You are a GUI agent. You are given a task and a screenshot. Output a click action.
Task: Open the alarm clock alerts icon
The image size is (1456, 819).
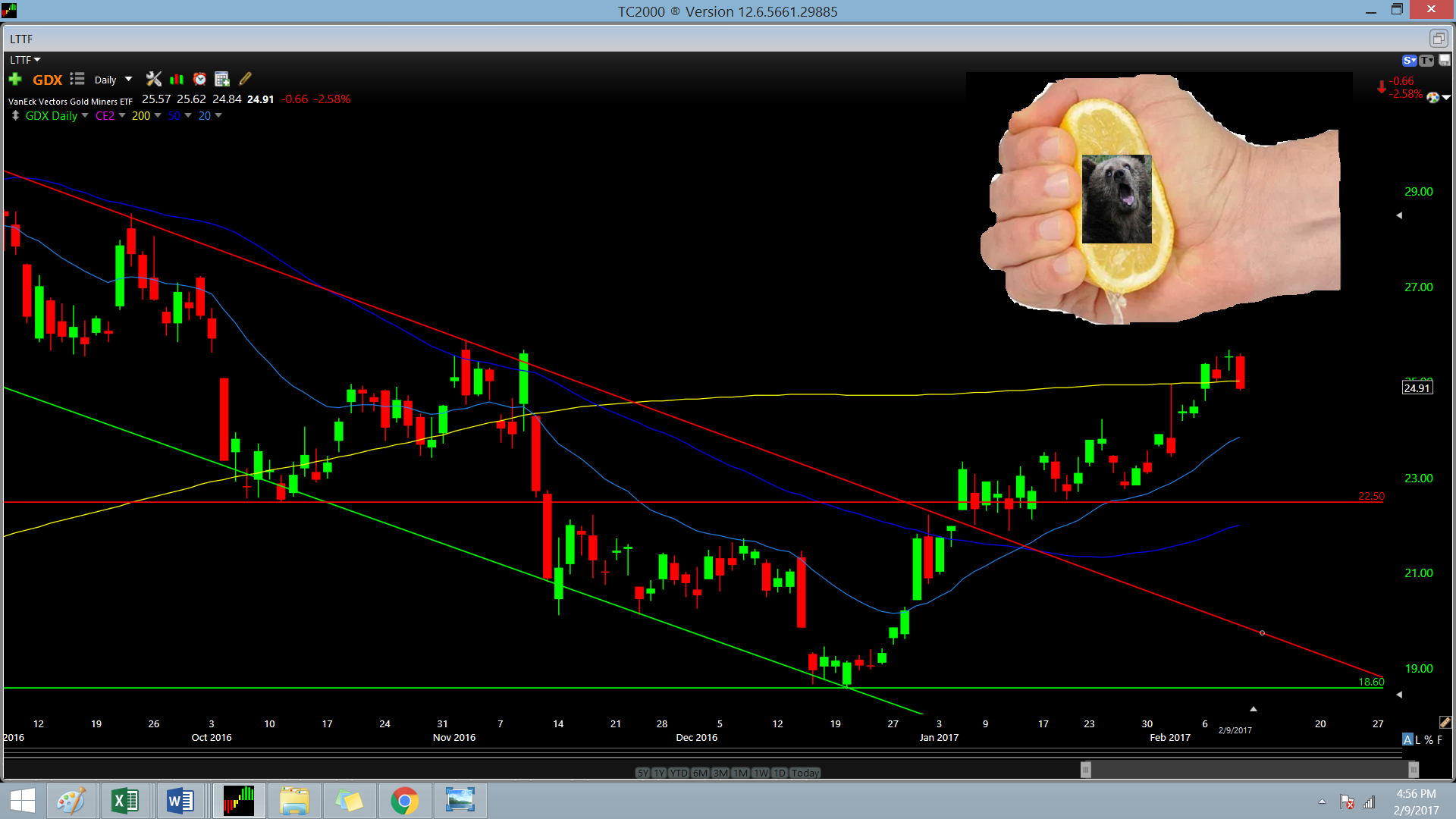199,79
